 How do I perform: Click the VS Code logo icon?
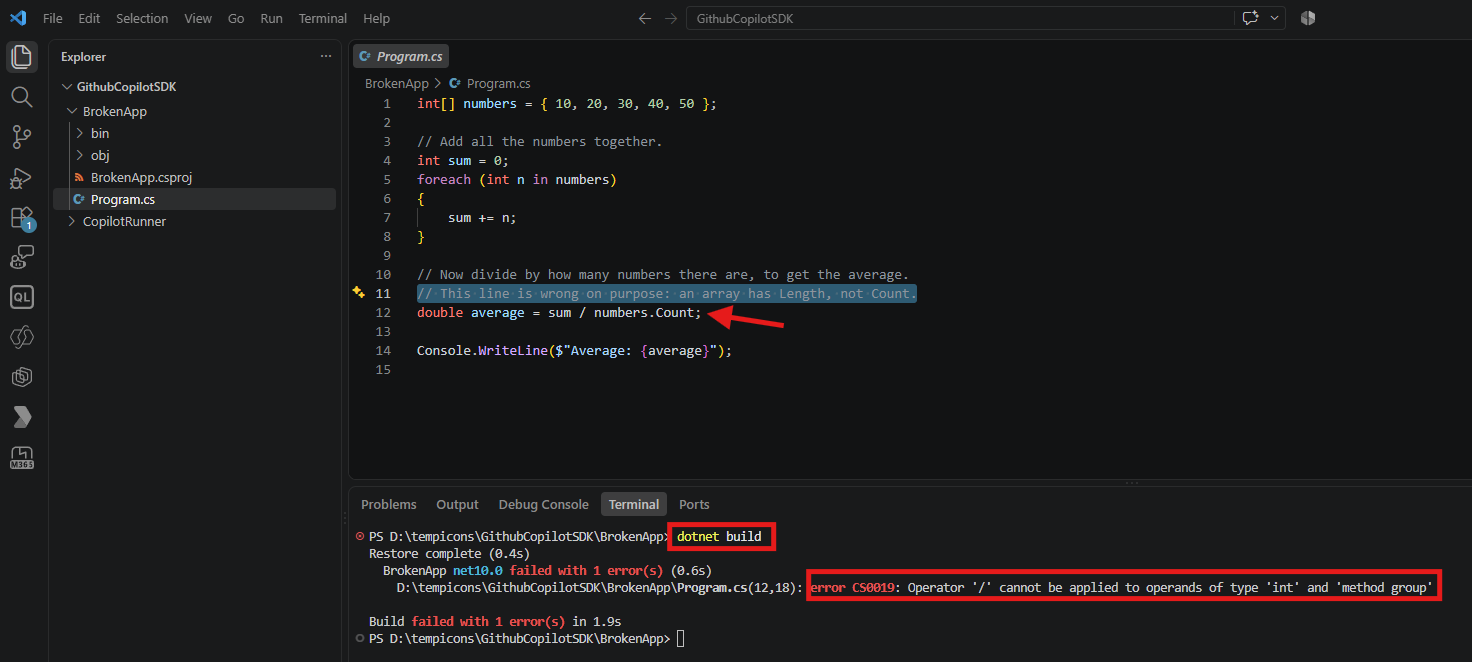pos(18,18)
